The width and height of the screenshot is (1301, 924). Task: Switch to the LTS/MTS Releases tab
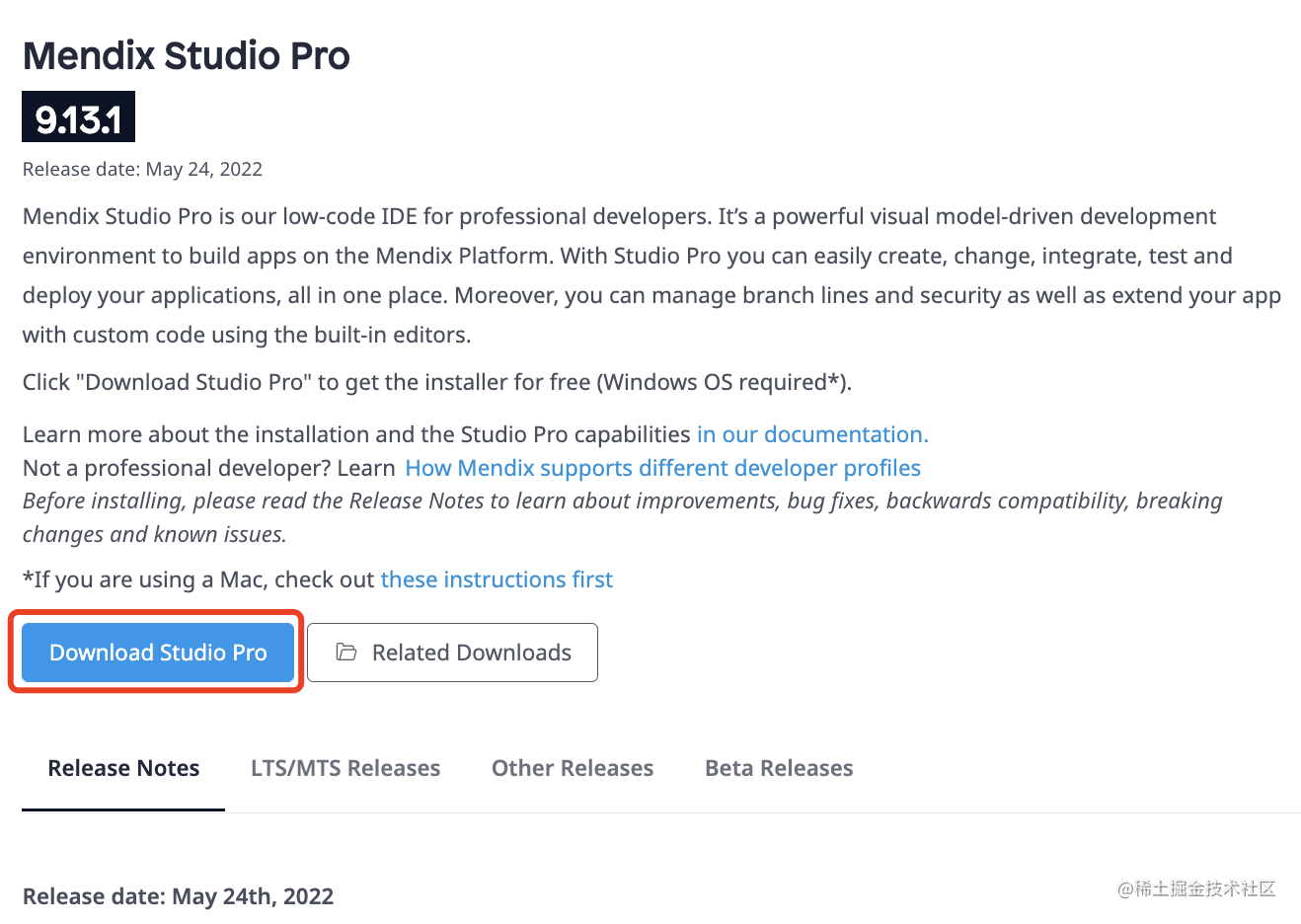point(345,768)
